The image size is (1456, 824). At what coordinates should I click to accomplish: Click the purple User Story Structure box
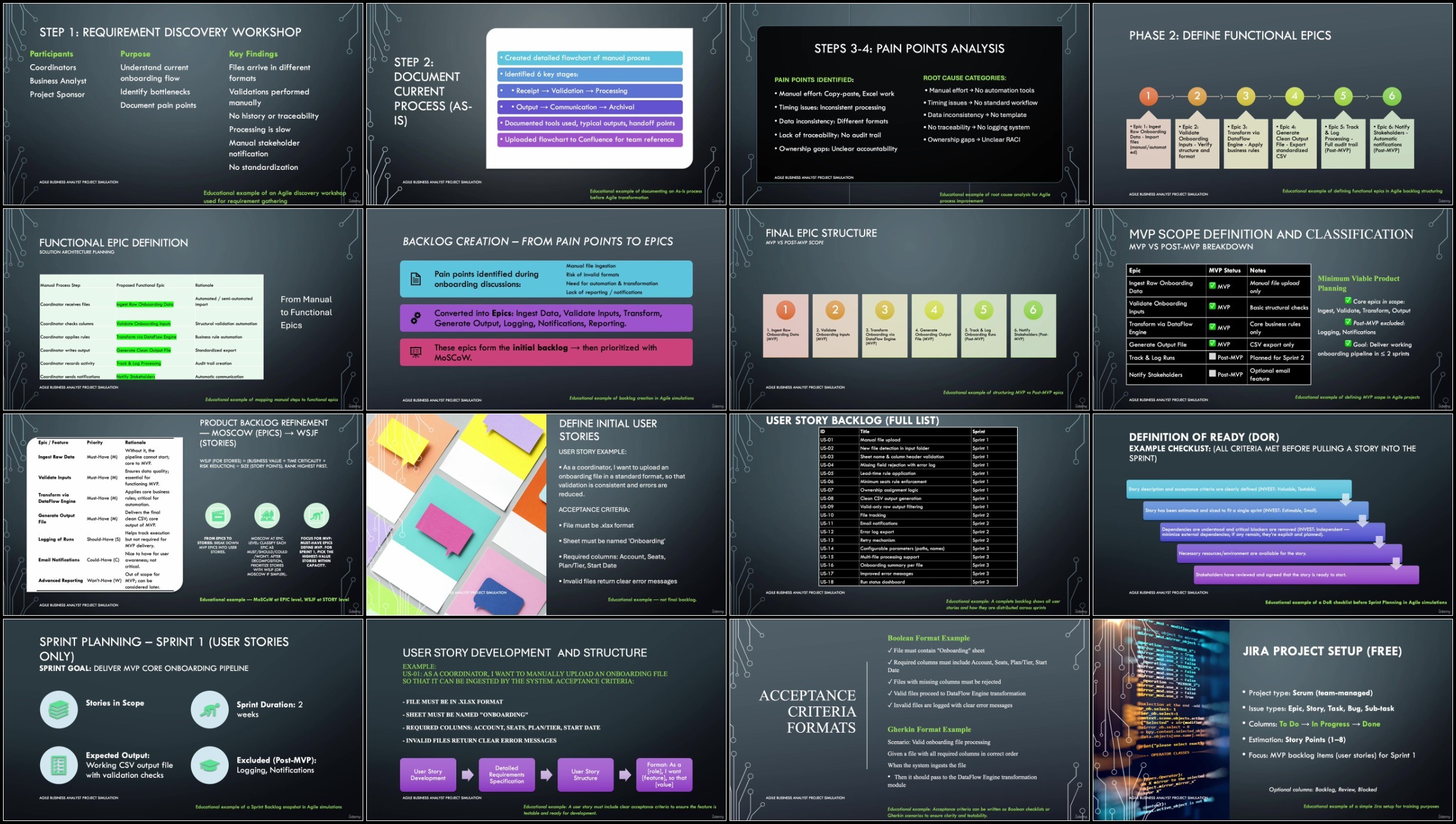[x=585, y=775]
